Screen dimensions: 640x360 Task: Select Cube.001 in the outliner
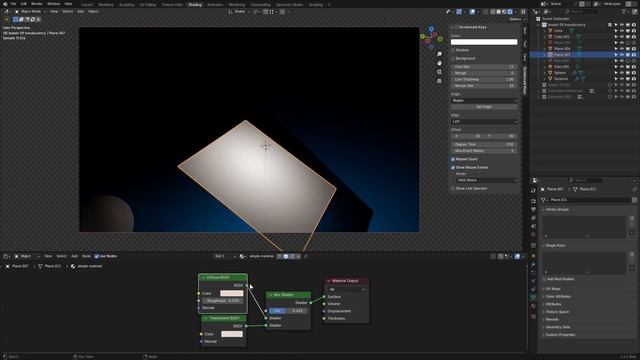(x=561, y=37)
